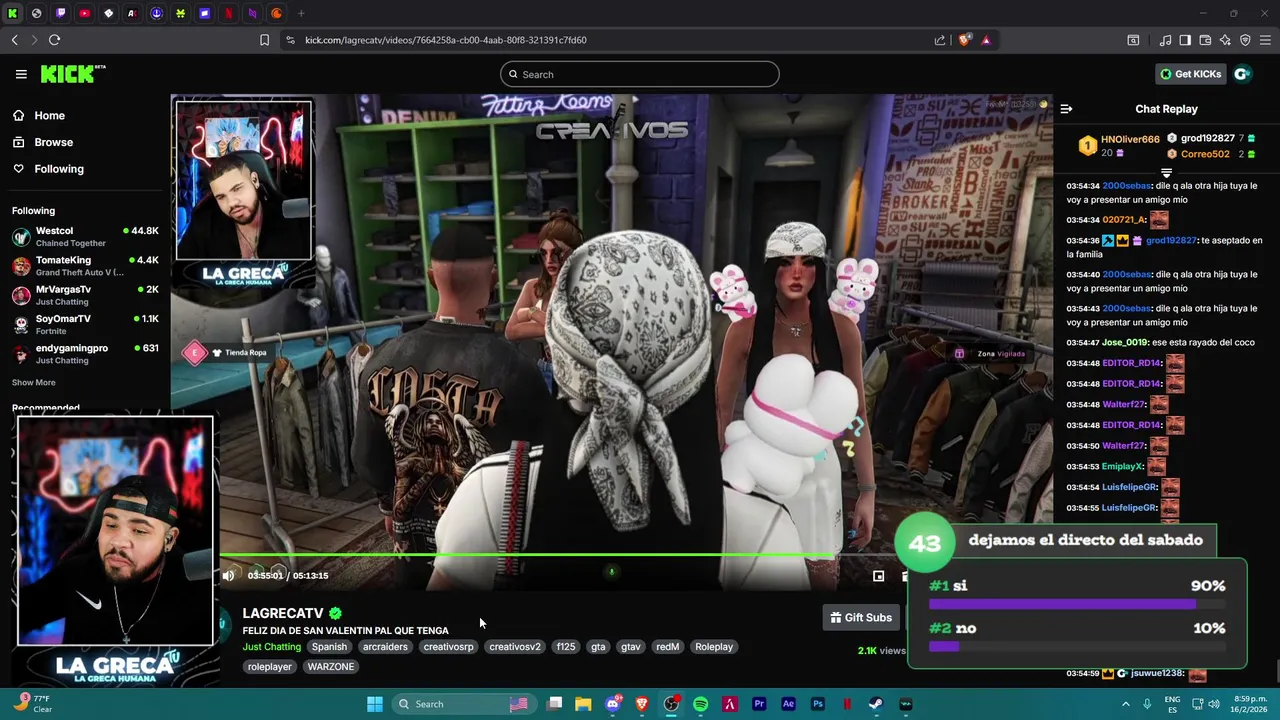Click the Just Chatting category link
The width and height of the screenshot is (1280, 720).
point(271,647)
